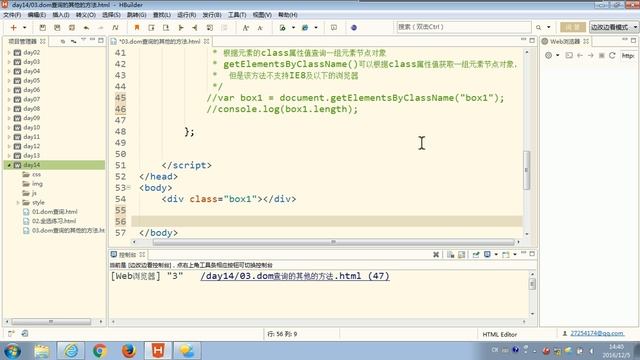
Task: Expand the day02 project folder
Action: [x=9, y=52]
